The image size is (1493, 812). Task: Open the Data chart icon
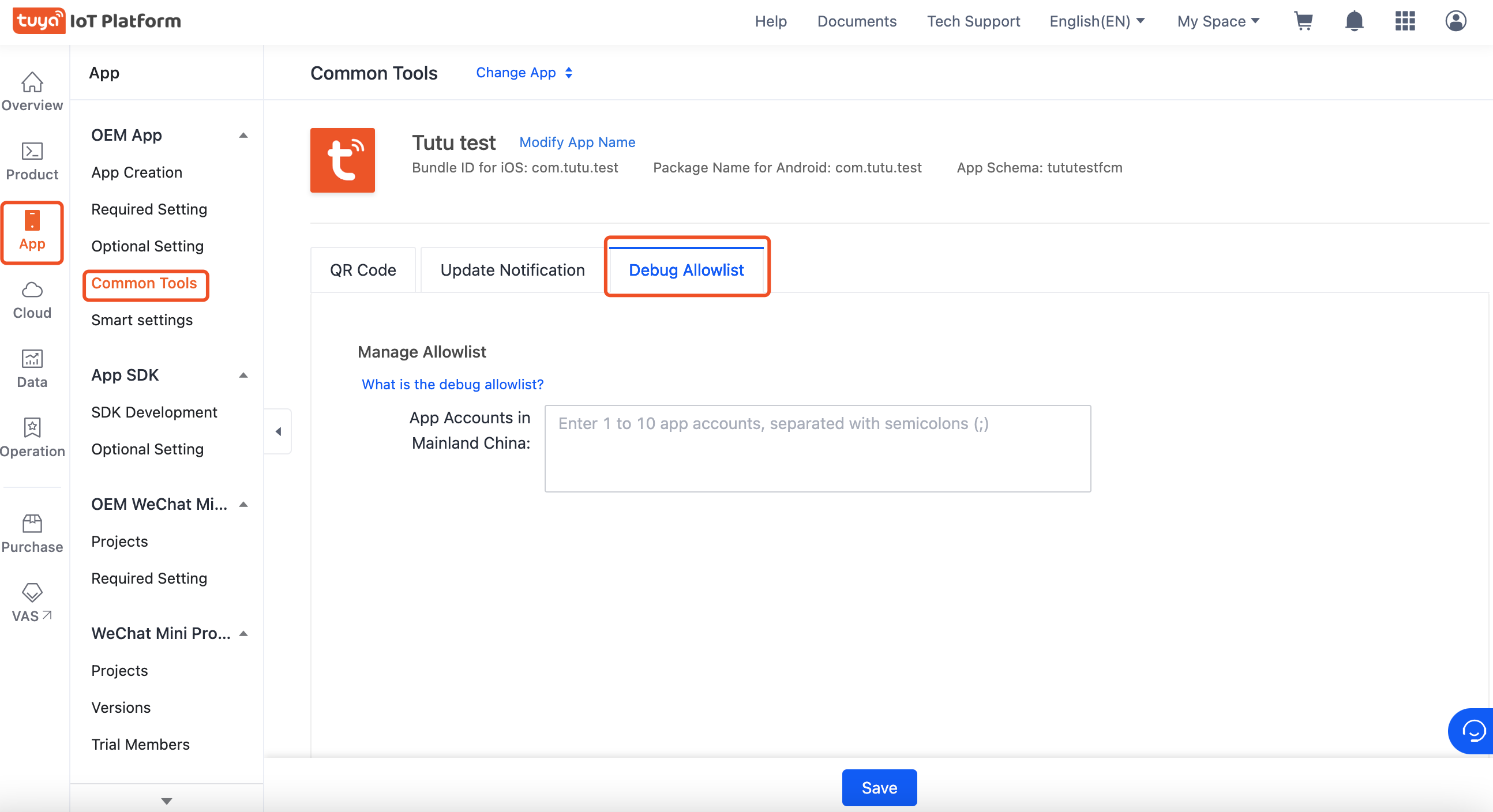pos(32,359)
